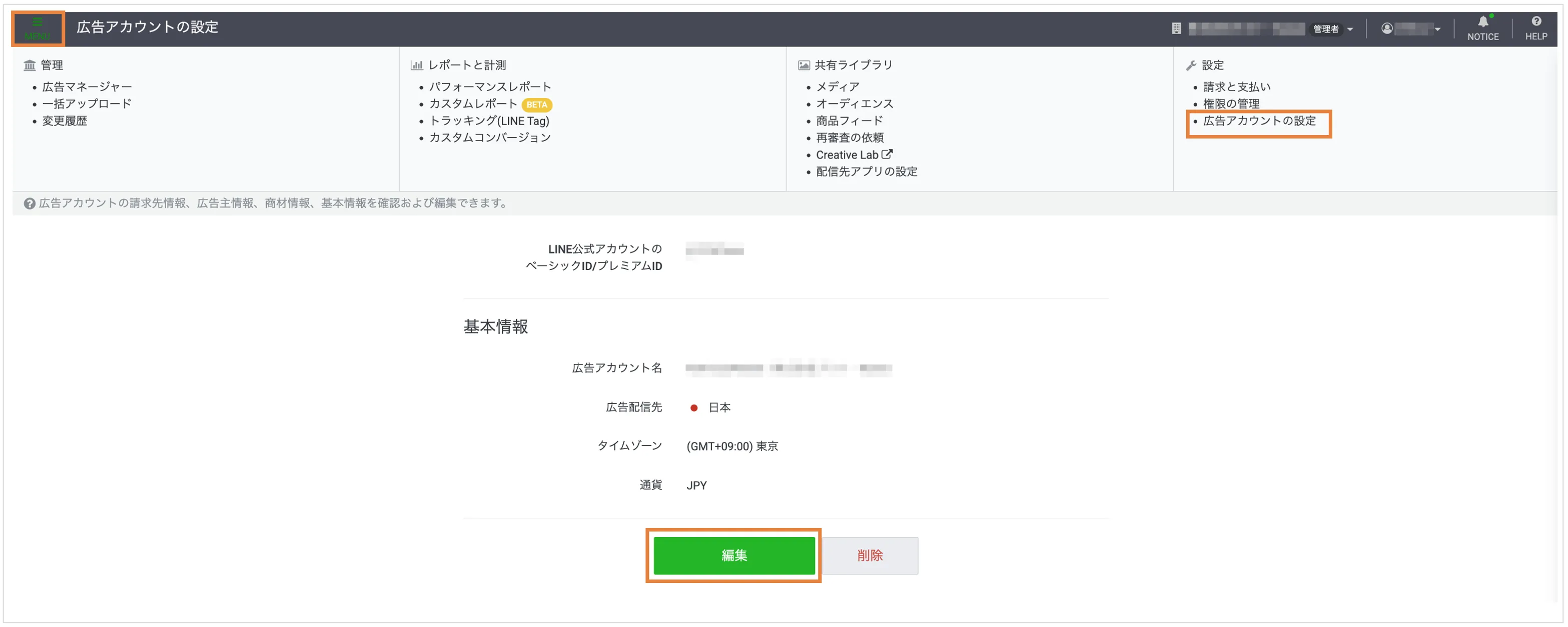The image size is (1568, 627).
Task: Open カスタムレポート with the BETA badge
Action: tap(474, 103)
